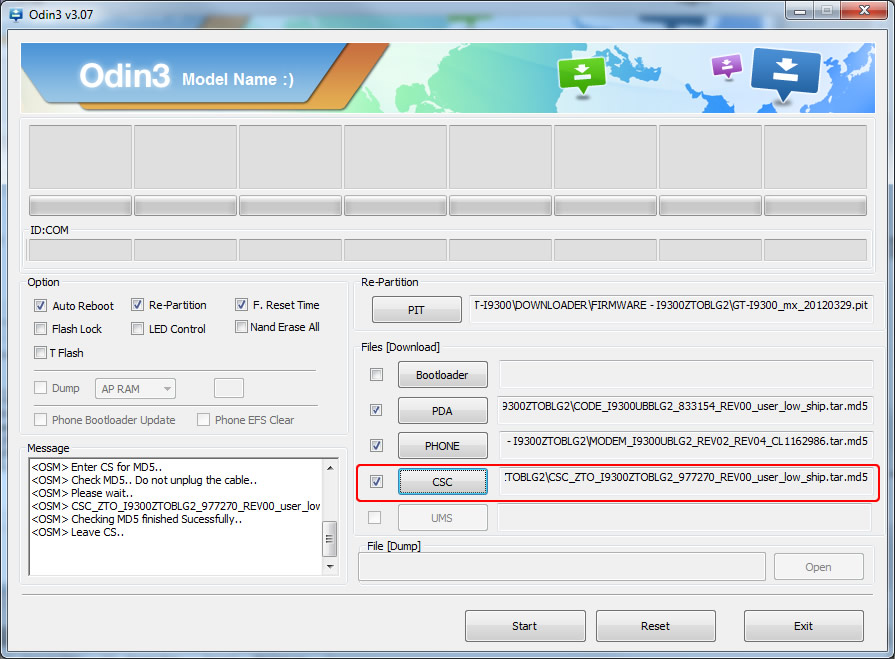Image resolution: width=895 pixels, height=659 pixels.
Task: Toggle the Auto Reboot checkbox
Action: point(41,305)
